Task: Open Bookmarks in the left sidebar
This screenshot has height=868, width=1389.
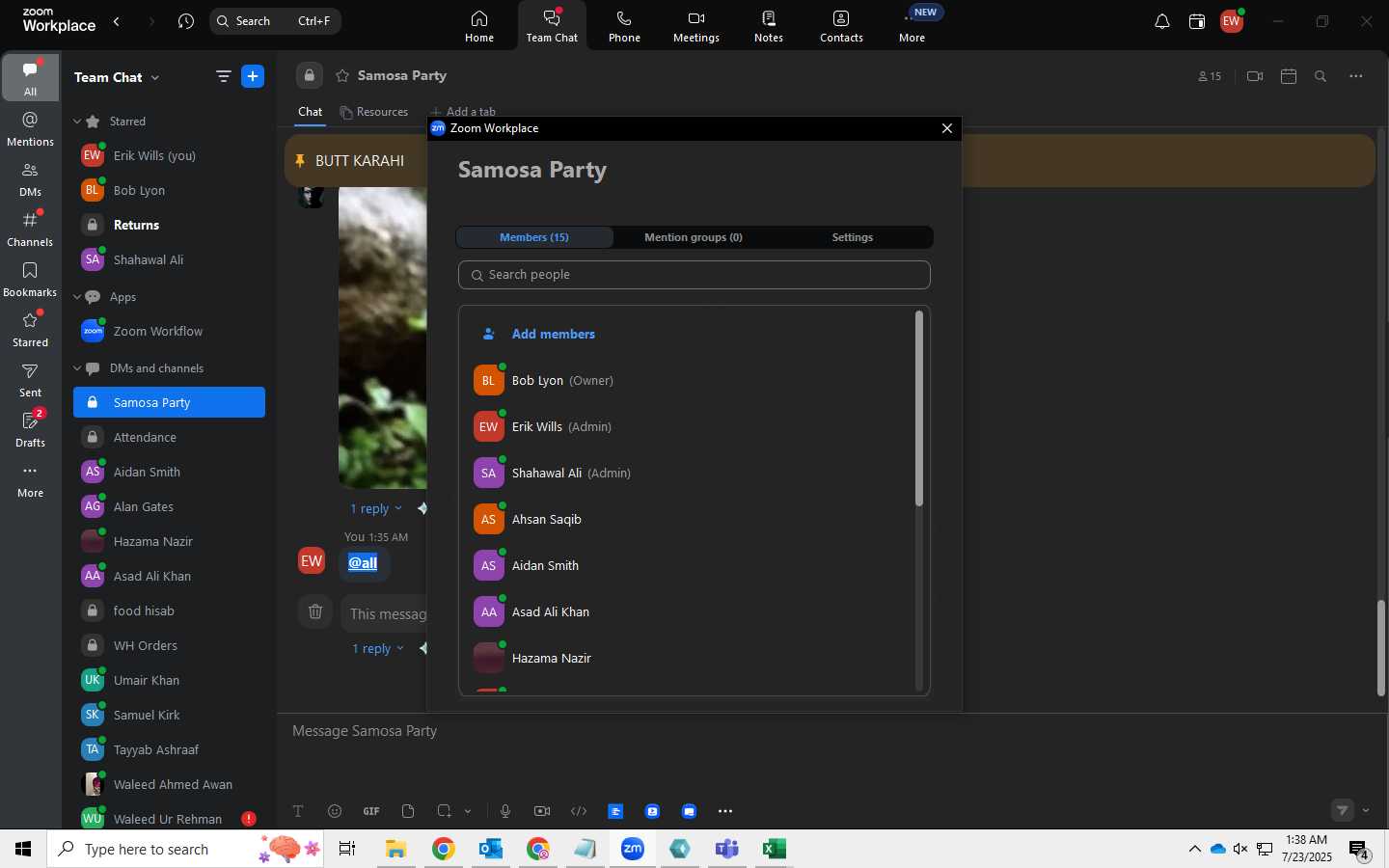Action: point(30,280)
